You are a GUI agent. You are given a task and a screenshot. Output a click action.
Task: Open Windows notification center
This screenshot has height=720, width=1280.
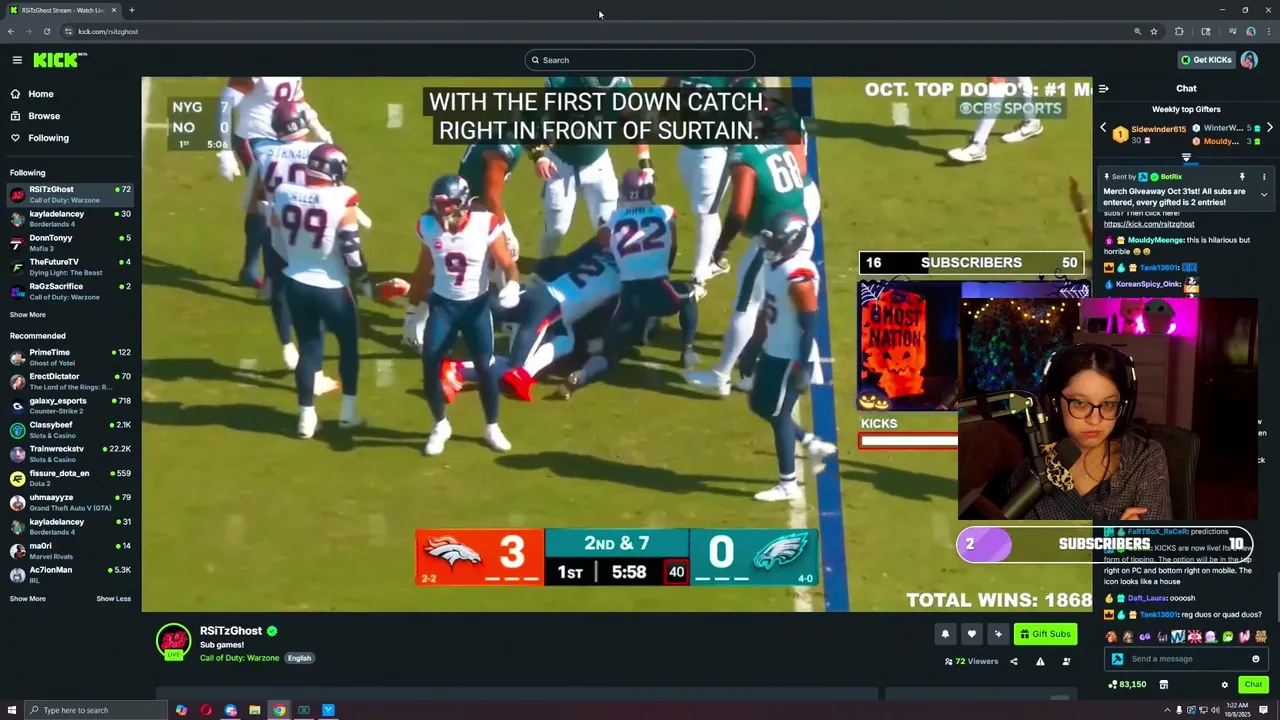(x=1263, y=710)
